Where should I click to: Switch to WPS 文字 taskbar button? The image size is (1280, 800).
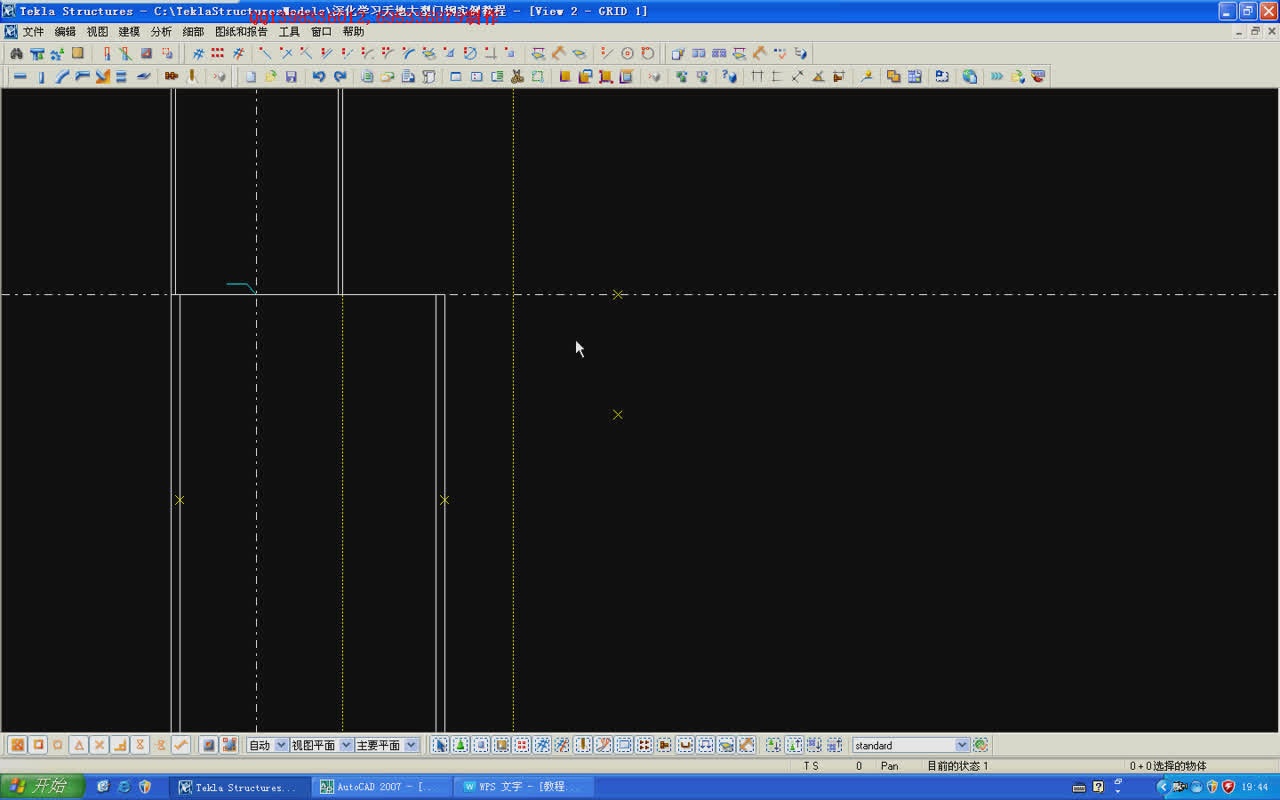tap(524, 787)
